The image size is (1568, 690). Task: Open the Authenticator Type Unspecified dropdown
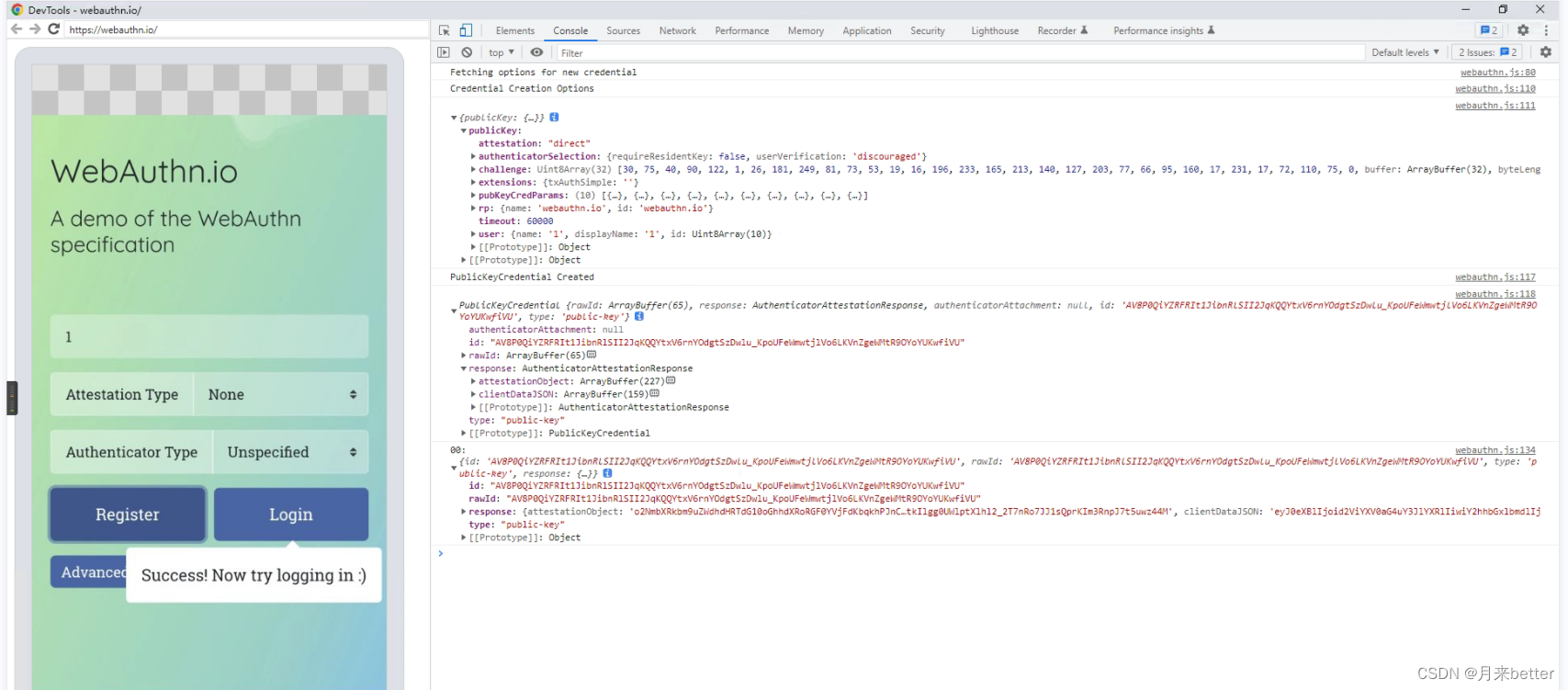pyautogui.click(x=291, y=452)
